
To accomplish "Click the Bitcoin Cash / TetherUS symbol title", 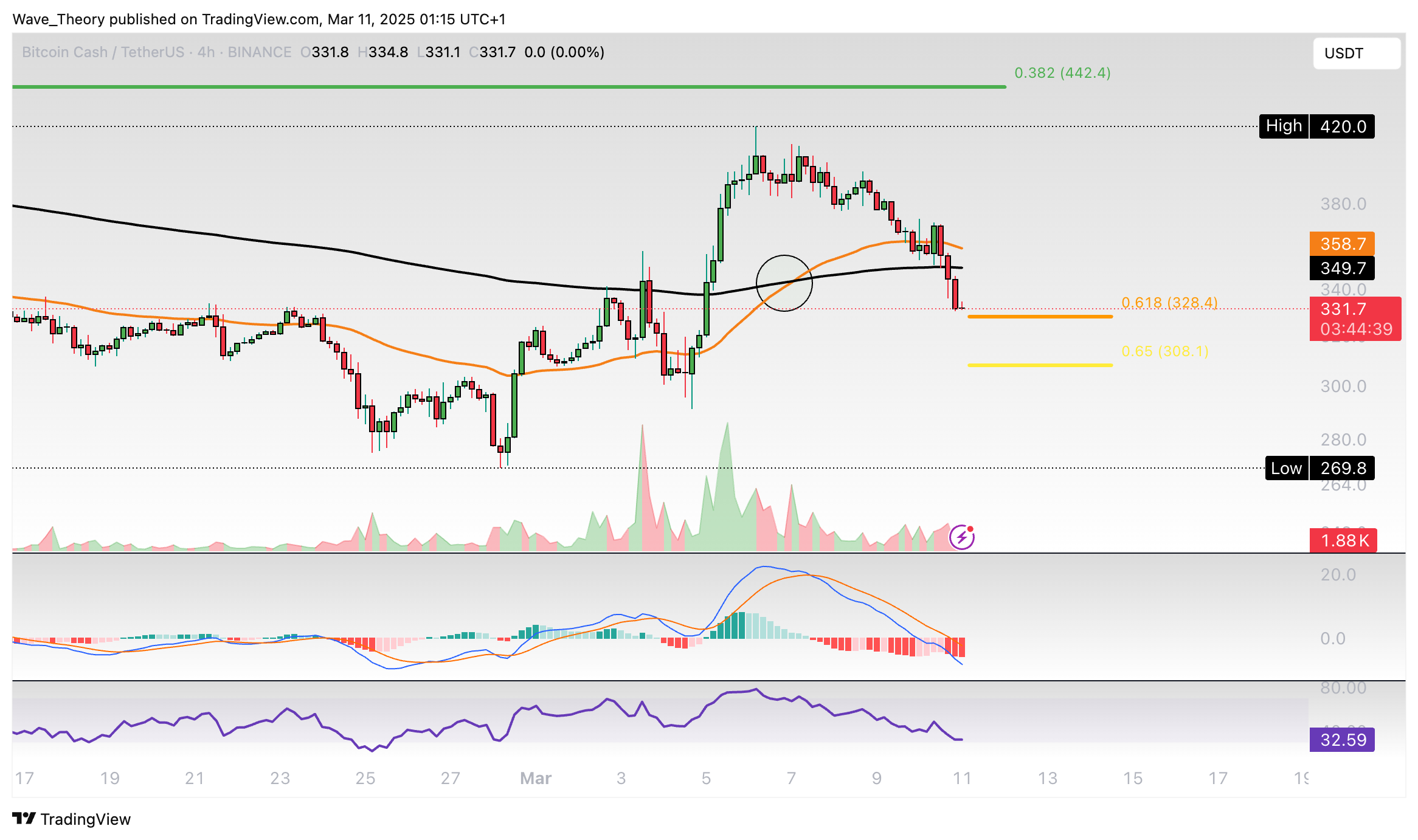I will pos(103,52).
